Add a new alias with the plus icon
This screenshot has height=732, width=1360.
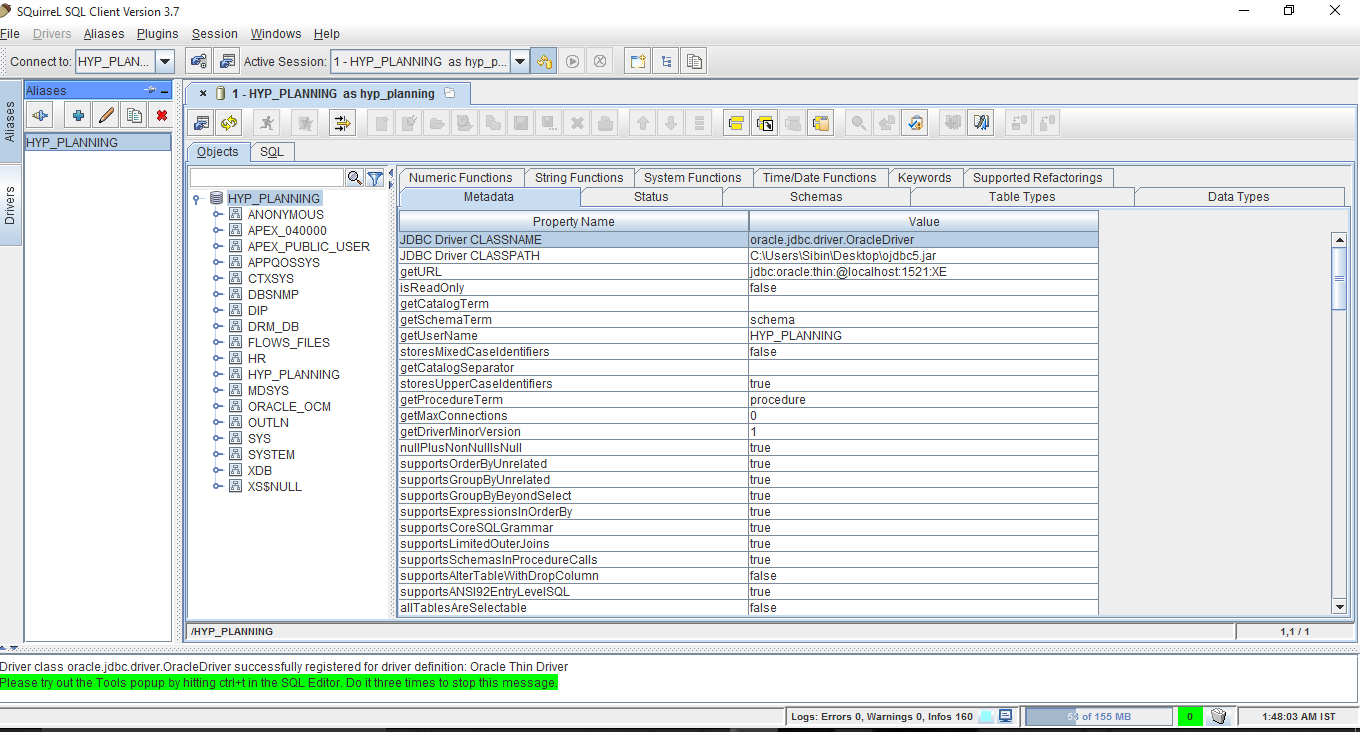point(78,115)
